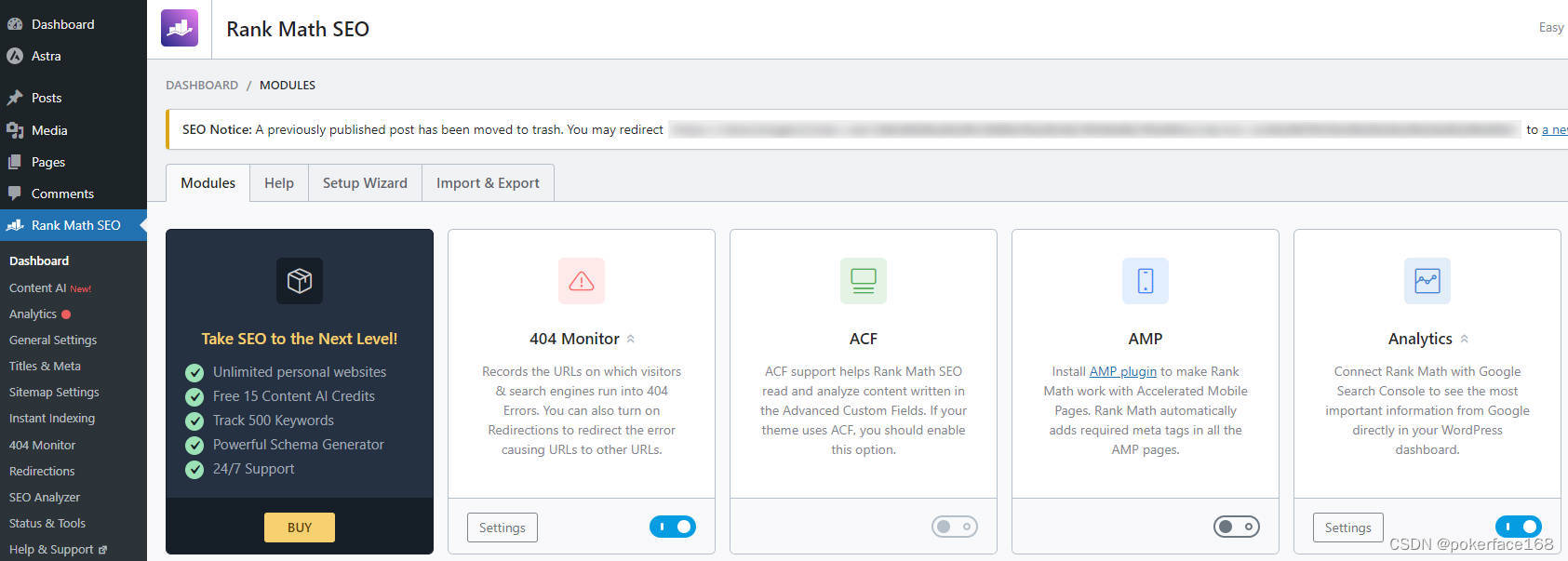Screen dimensions: 1568x561
Task: Click the redirect link in the SEO Notice
Action: pos(1555,129)
